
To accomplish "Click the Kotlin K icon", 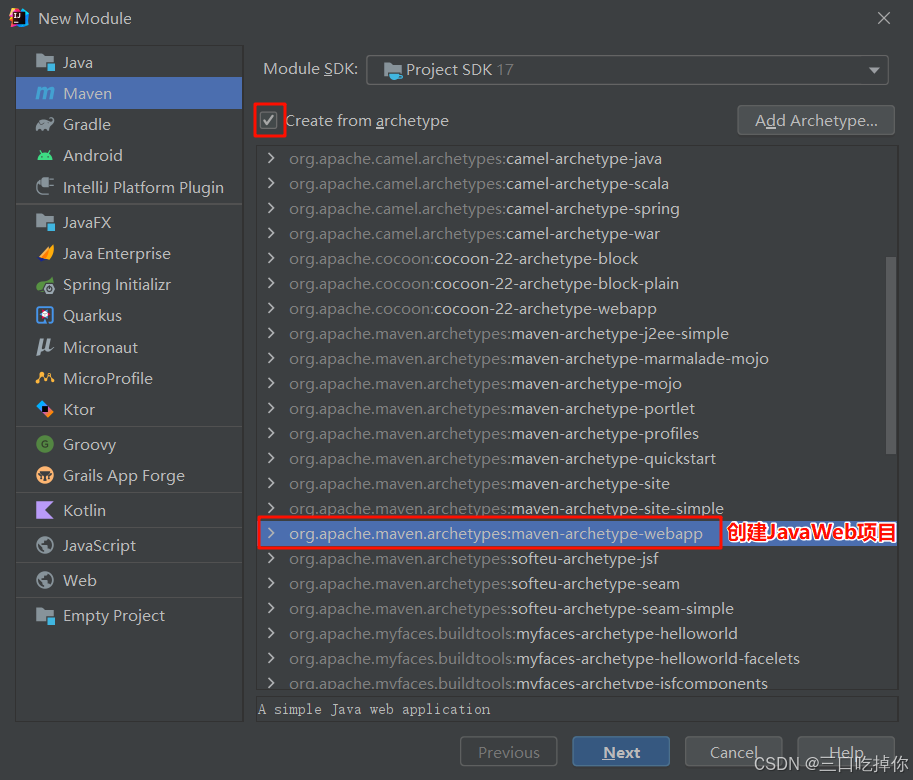I will 45,510.
